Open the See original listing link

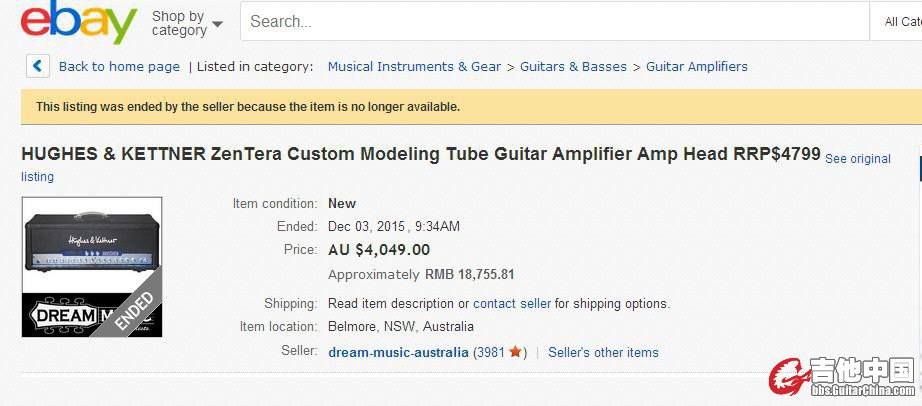857,159
